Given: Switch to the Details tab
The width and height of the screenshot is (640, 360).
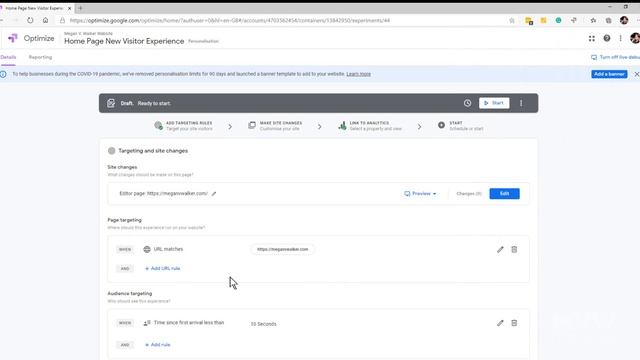Looking at the screenshot, I should point(8,57).
